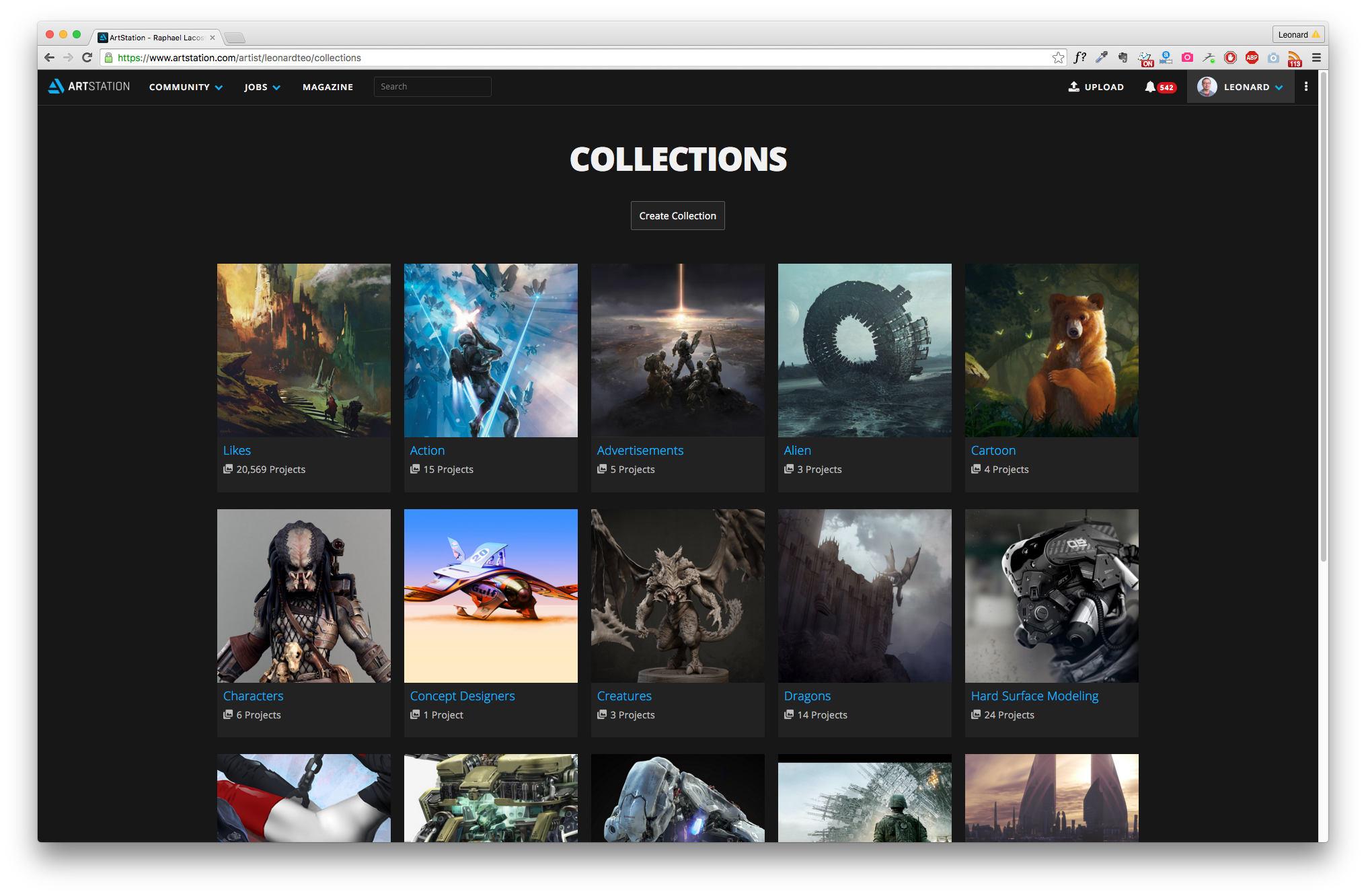
Task: Open the Leonard user account dropdown
Action: pyautogui.click(x=1240, y=87)
